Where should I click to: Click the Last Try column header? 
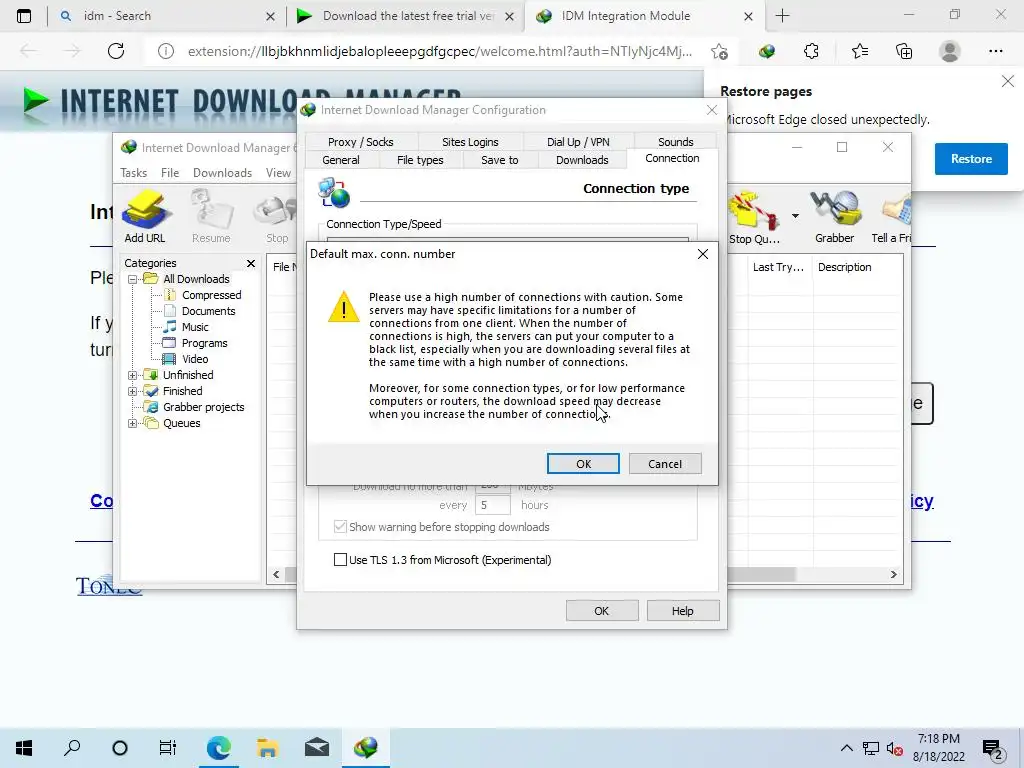(778, 267)
